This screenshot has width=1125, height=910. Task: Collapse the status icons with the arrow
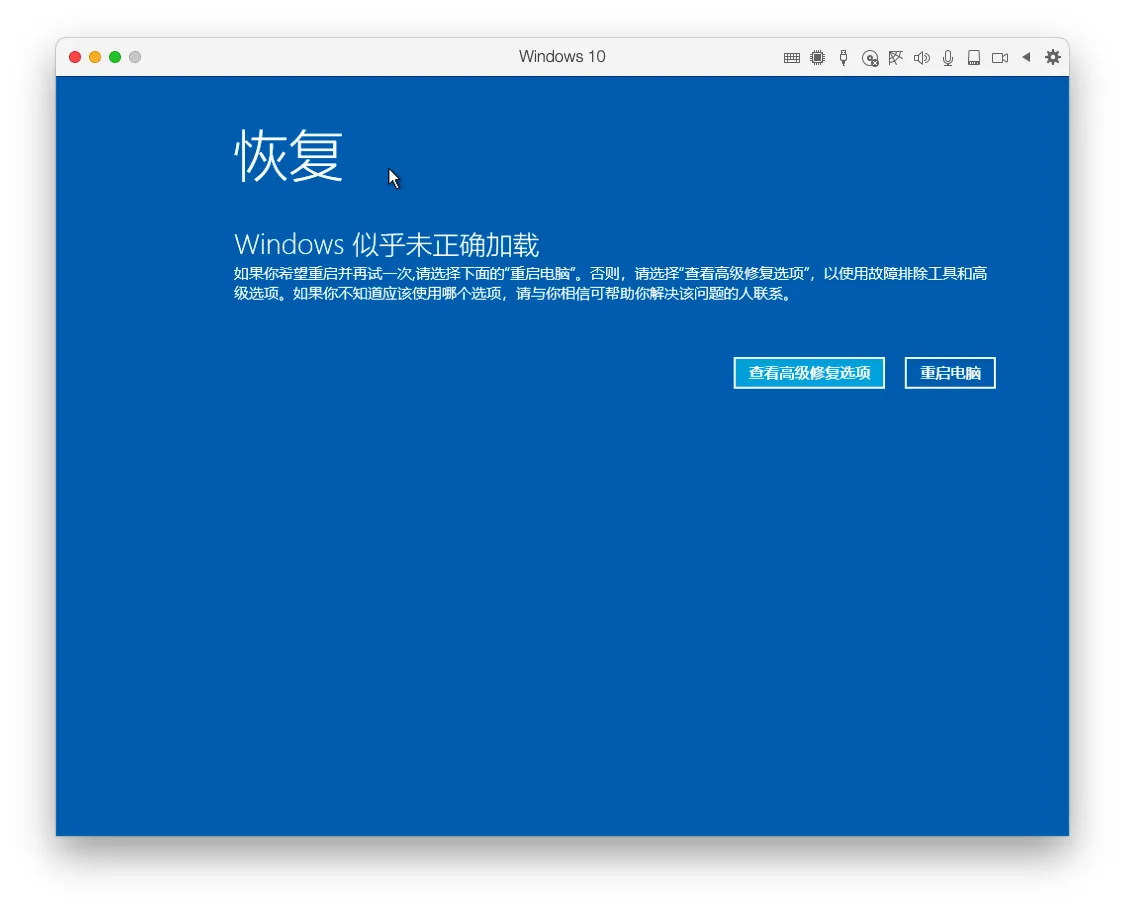click(1027, 57)
